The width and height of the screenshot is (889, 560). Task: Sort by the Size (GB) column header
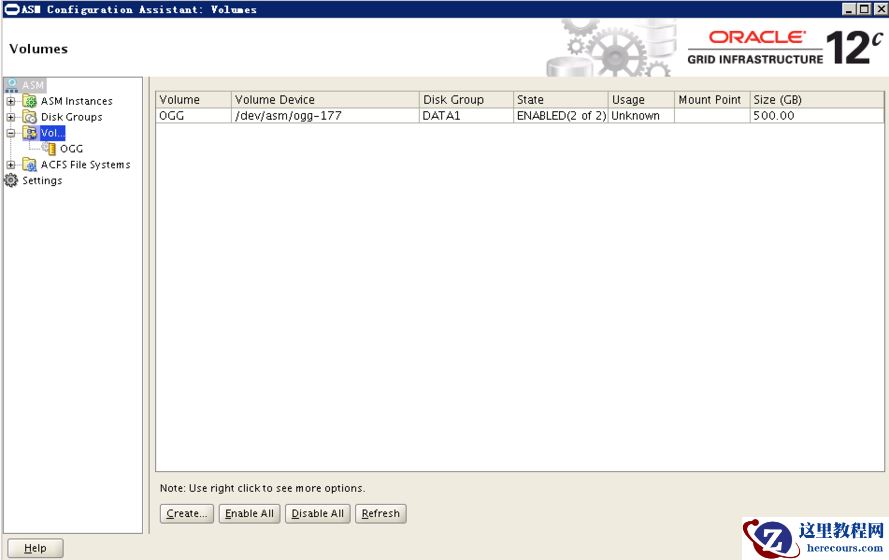[x=817, y=99]
